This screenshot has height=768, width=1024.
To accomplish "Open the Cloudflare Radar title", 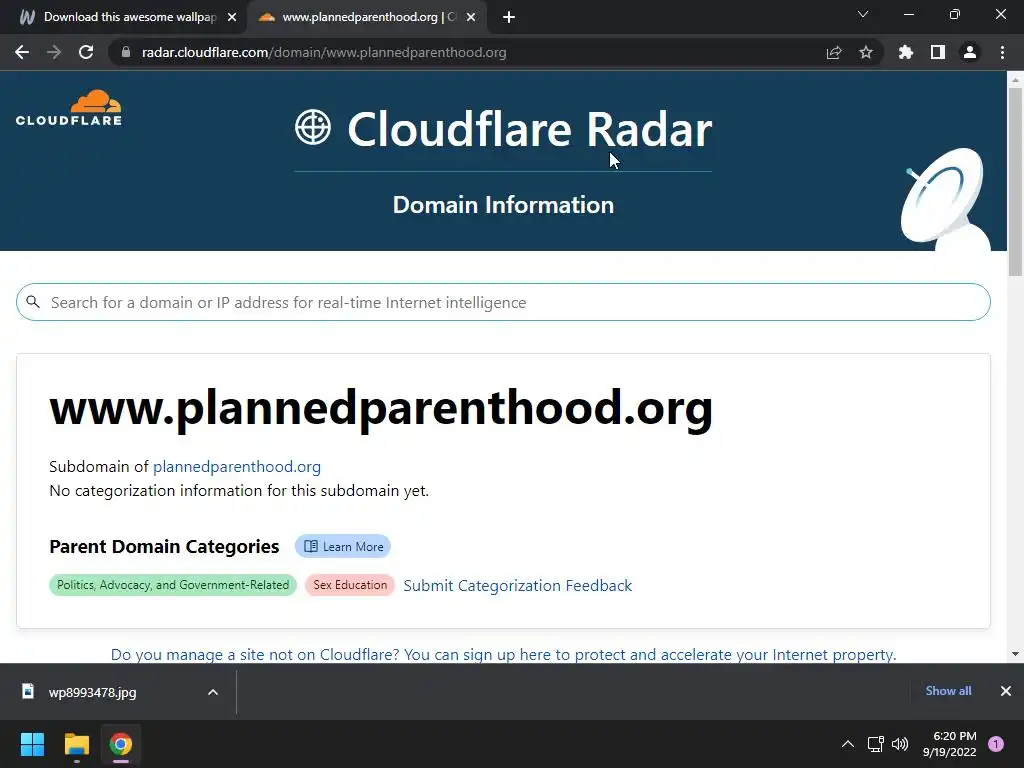I will click(x=530, y=129).
